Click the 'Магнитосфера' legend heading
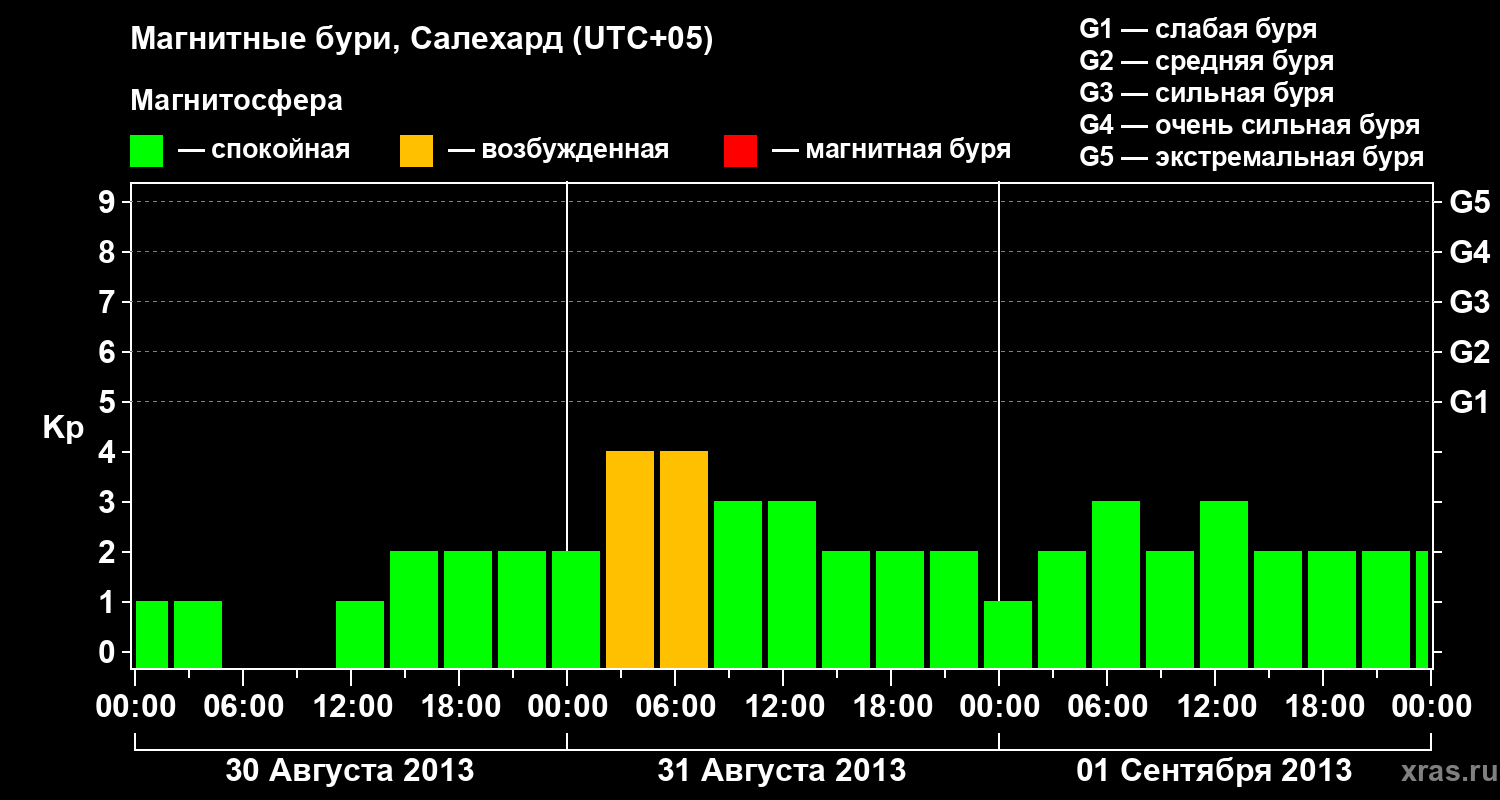 [x=236, y=101]
